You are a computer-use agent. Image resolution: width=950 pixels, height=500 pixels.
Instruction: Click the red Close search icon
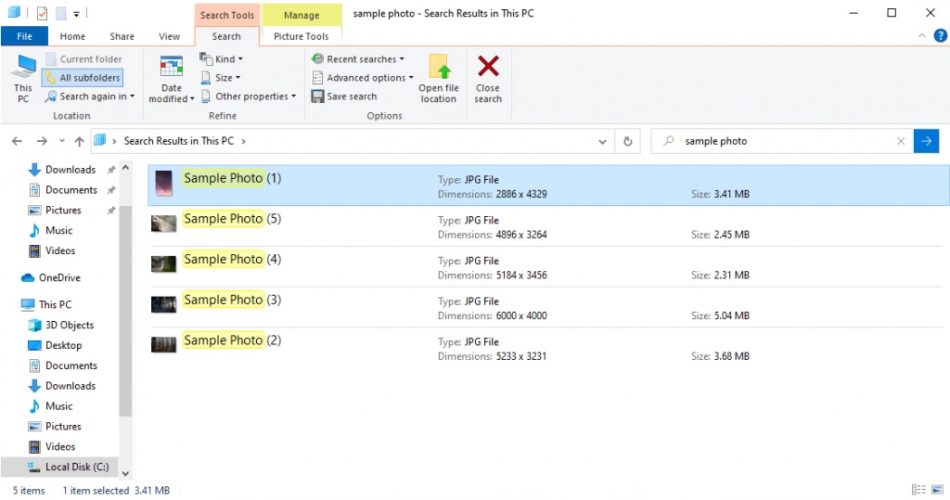point(488,68)
